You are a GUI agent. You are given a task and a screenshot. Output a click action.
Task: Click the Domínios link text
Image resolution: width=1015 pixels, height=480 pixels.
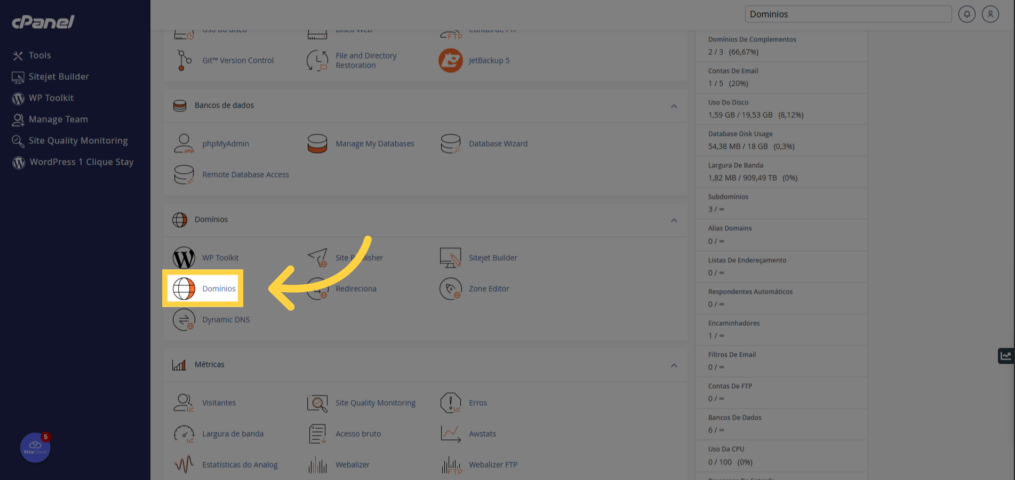pyautogui.click(x=219, y=289)
